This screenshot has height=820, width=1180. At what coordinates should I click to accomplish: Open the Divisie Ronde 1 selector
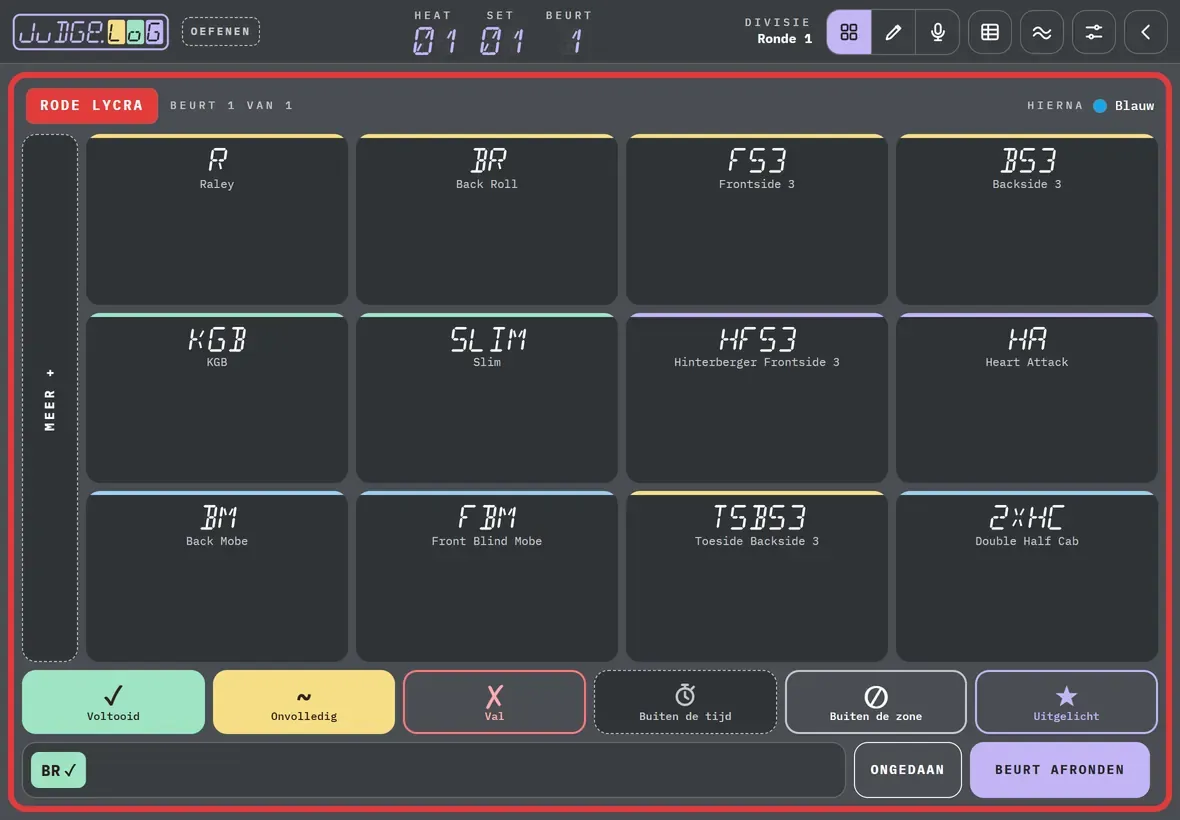(x=778, y=31)
